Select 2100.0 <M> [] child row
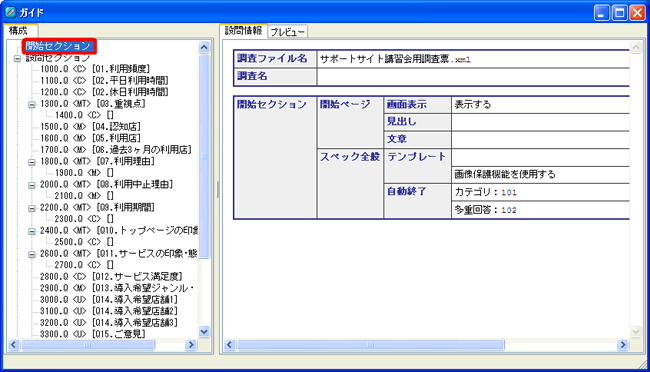 pyautogui.click(x=84, y=196)
